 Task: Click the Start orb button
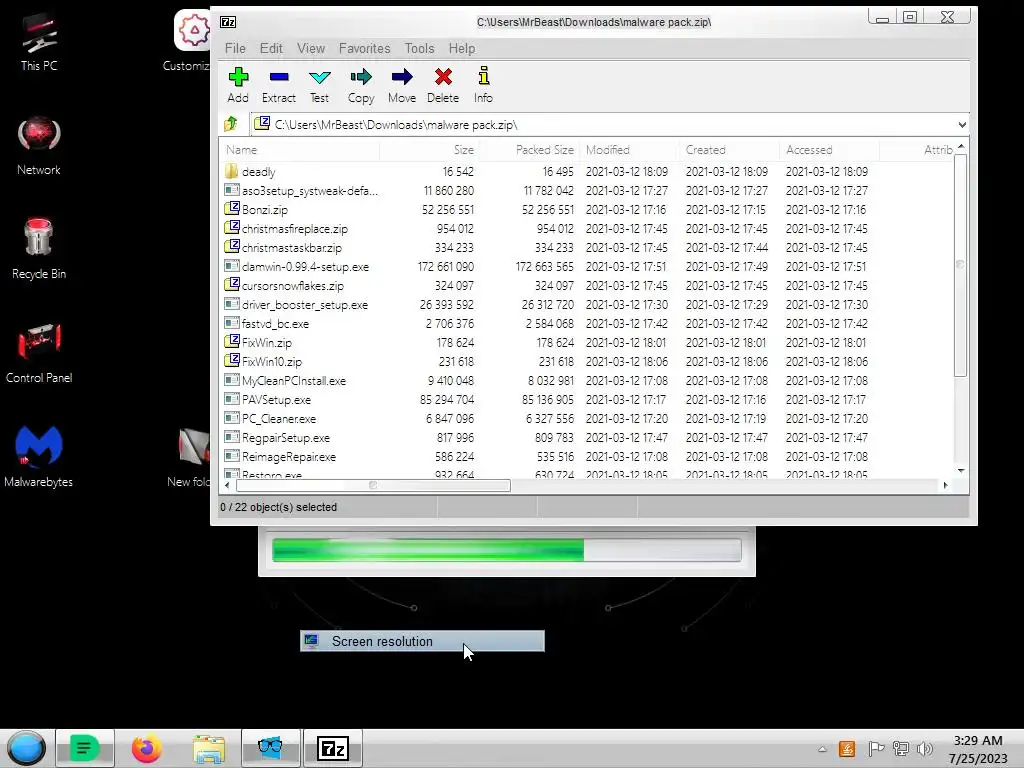pyautogui.click(x=27, y=748)
